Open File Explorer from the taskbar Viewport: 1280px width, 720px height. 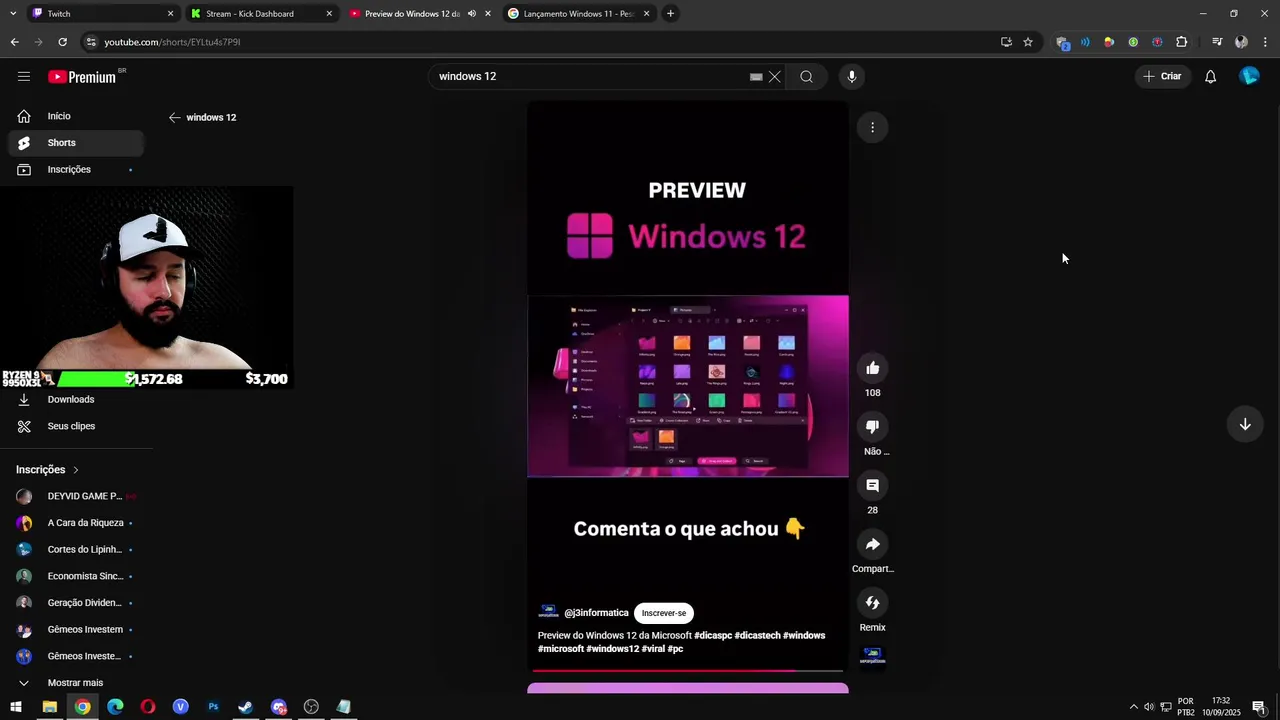tap(49, 707)
